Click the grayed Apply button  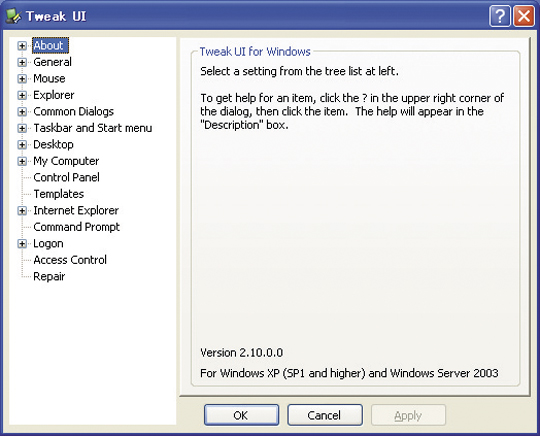(x=408, y=415)
